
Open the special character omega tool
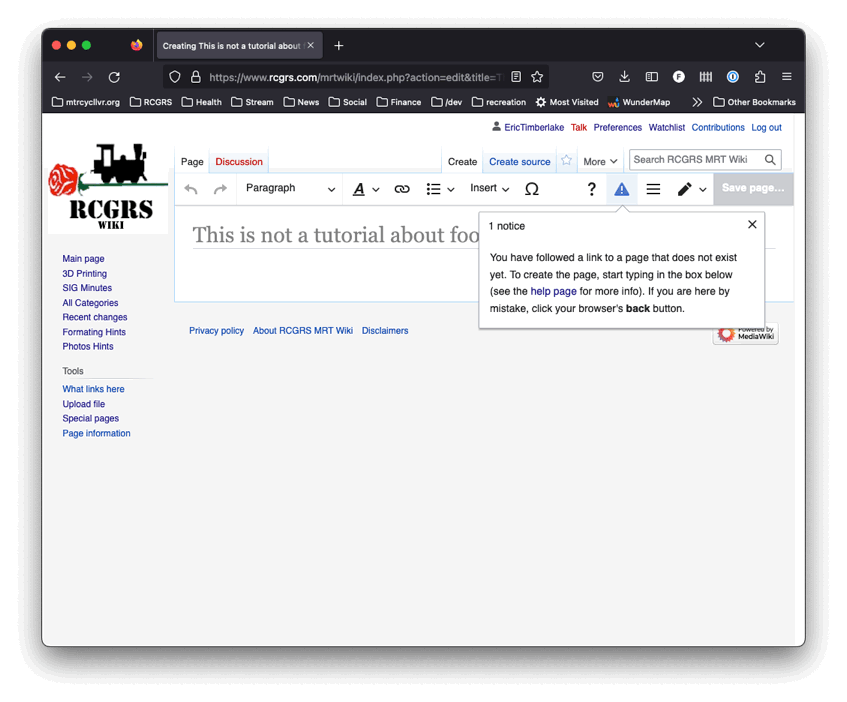pyautogui.click(x=532, y=189)
